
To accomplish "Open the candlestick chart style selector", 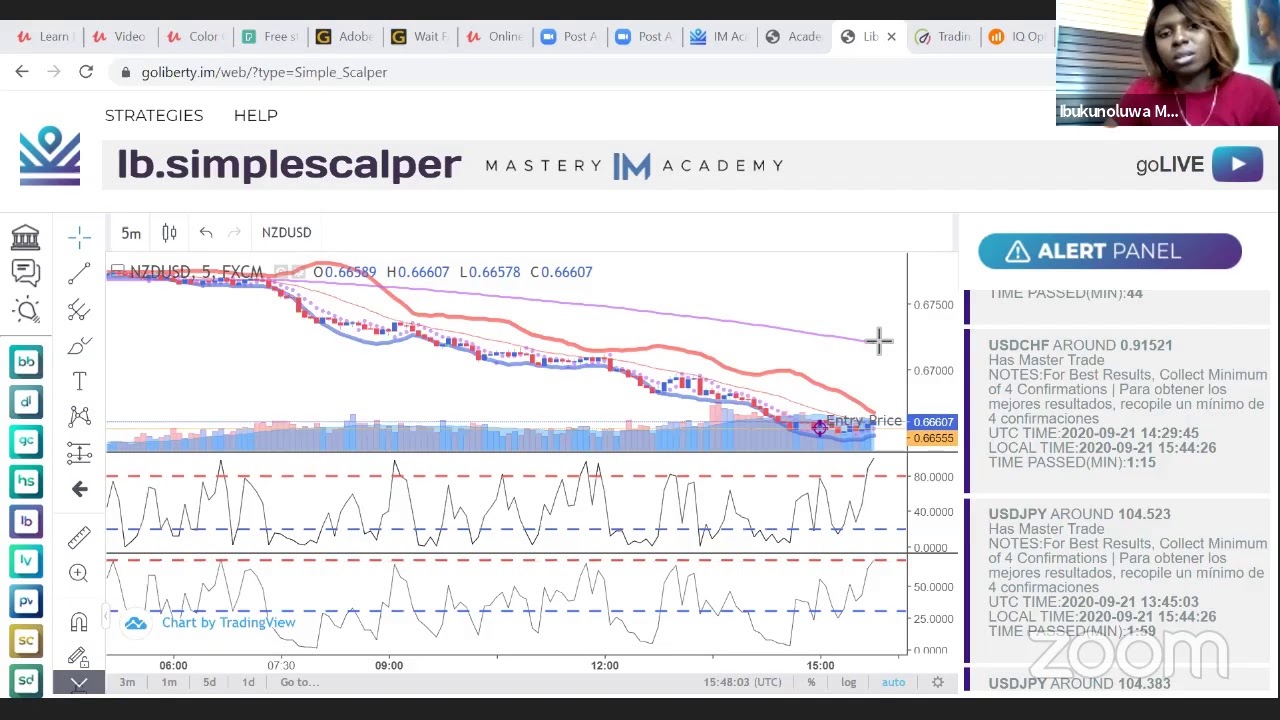I will [x=169, y=233].
